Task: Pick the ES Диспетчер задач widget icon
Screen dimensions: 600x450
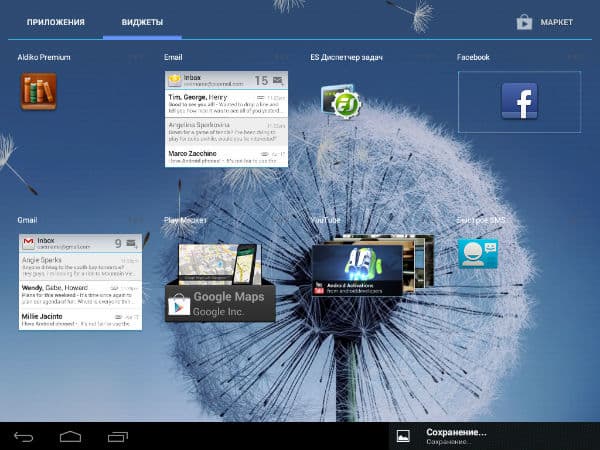Action: [x=341, y=101]
